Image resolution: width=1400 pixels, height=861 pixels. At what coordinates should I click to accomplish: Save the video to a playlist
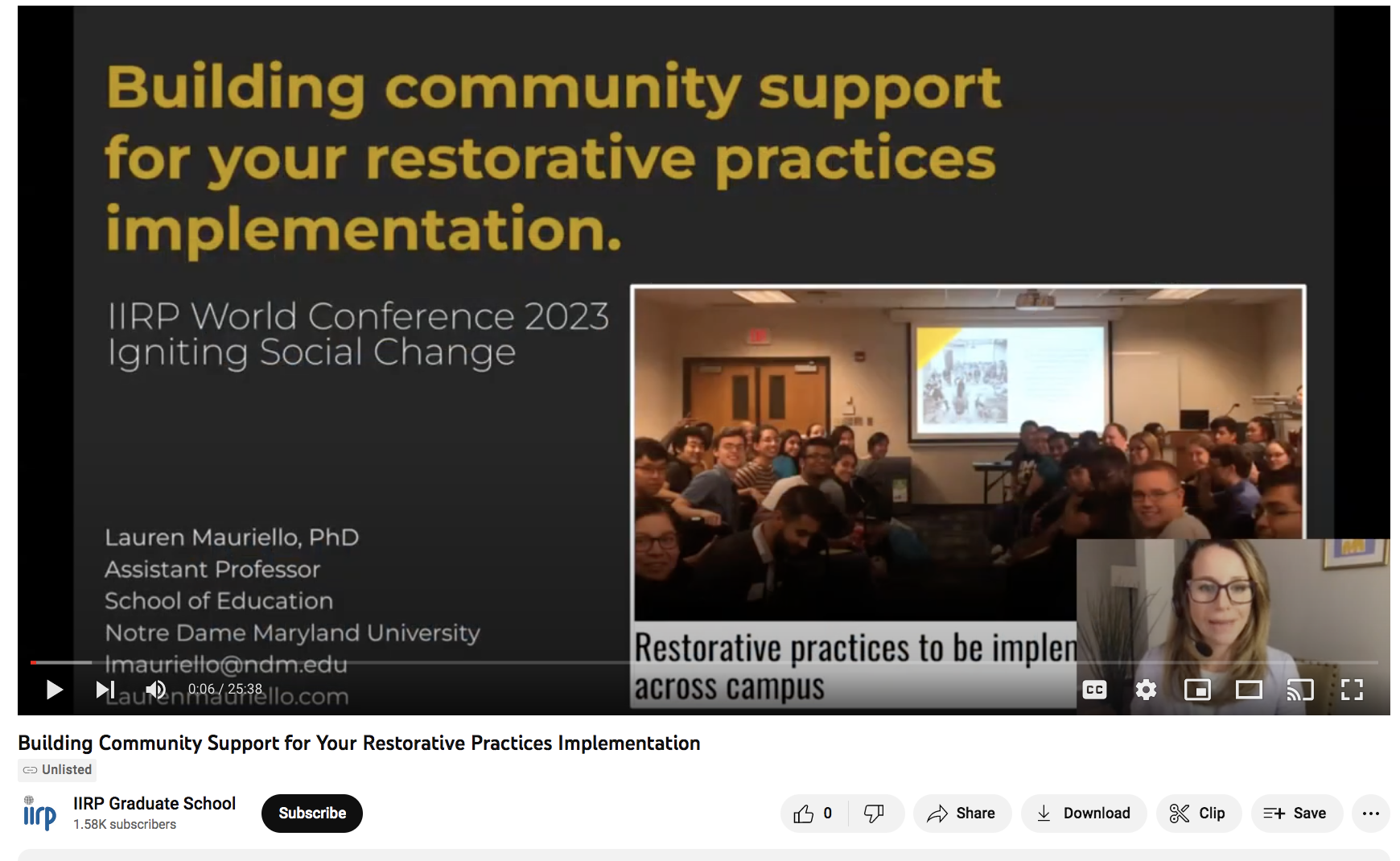pyautogui.click(x=1296, y=814)
